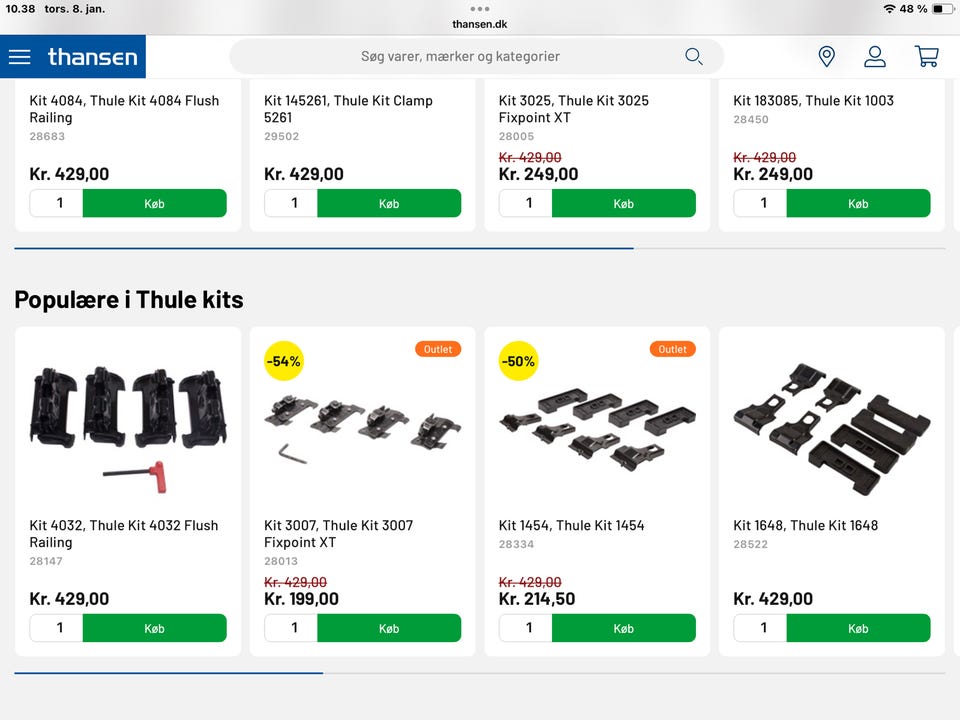Select quantity box for Kit 4084
Screen dimensions: 960x720
(57, 203)
